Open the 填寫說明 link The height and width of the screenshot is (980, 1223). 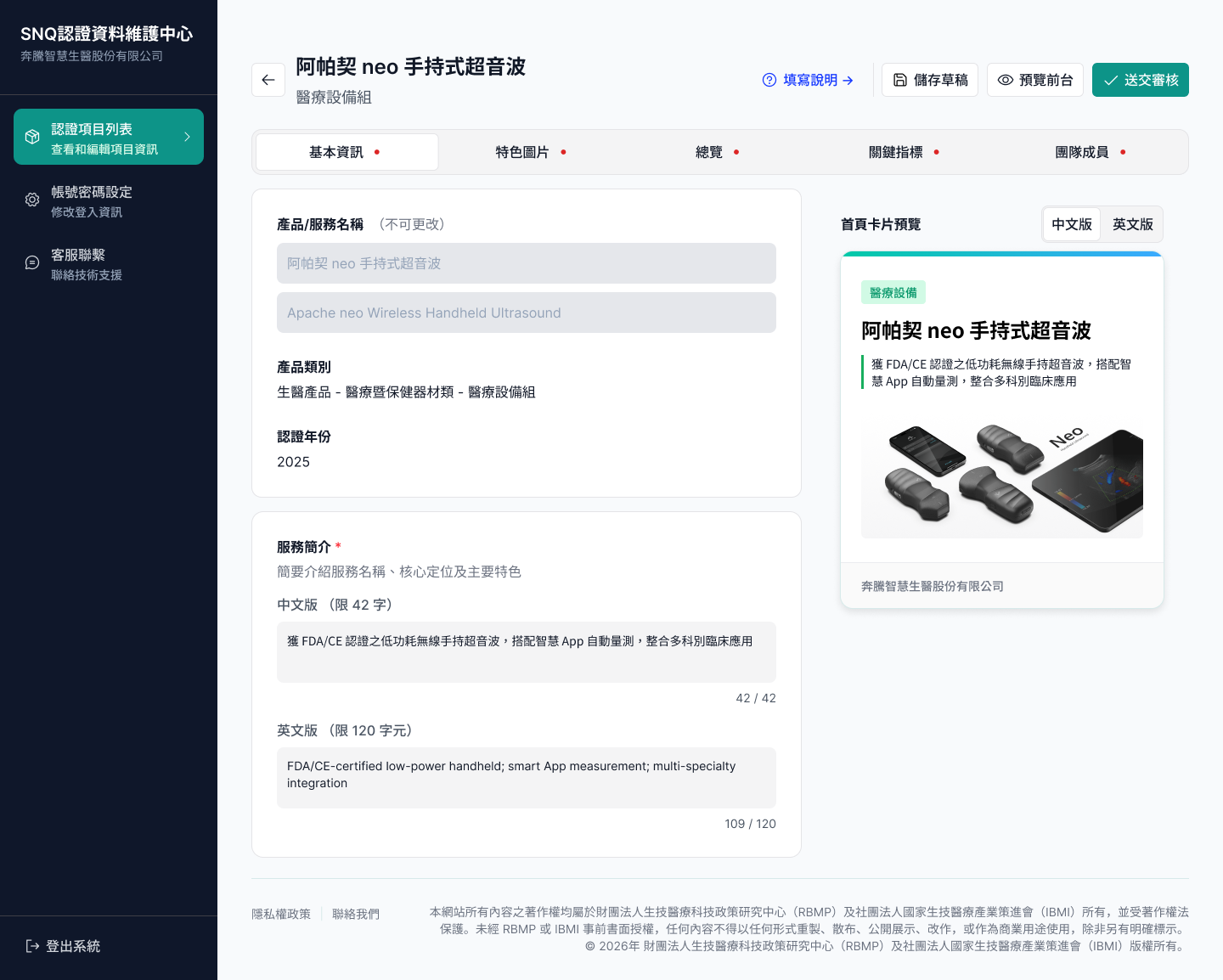pos(808,80)
